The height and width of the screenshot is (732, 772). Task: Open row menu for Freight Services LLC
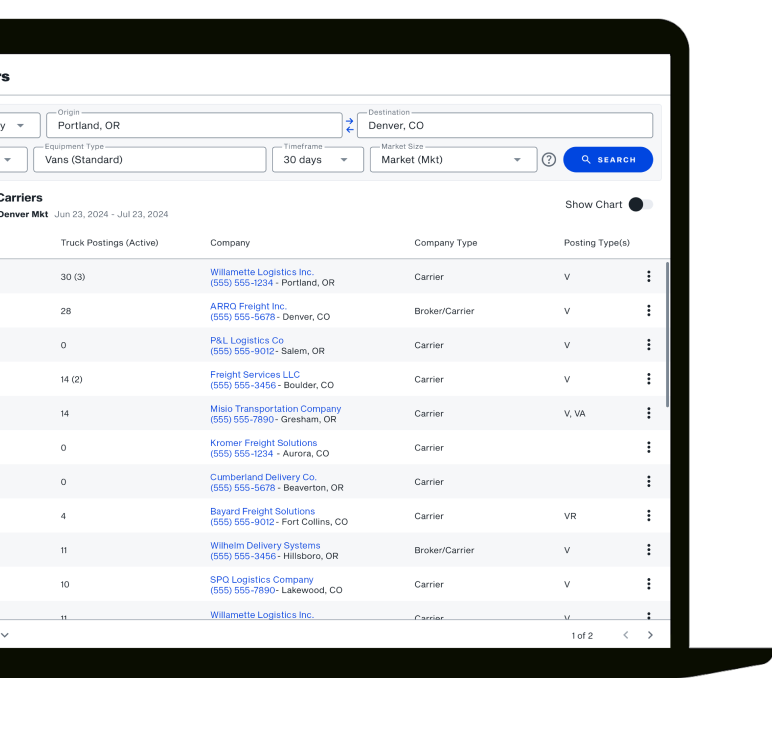pyautogui.click(x=648, y=379)
